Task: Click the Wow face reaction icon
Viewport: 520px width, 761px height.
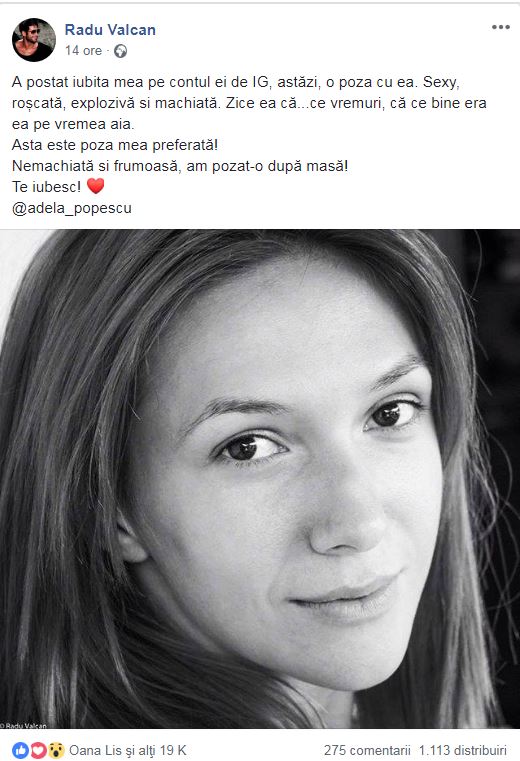Action: [56, 750]
